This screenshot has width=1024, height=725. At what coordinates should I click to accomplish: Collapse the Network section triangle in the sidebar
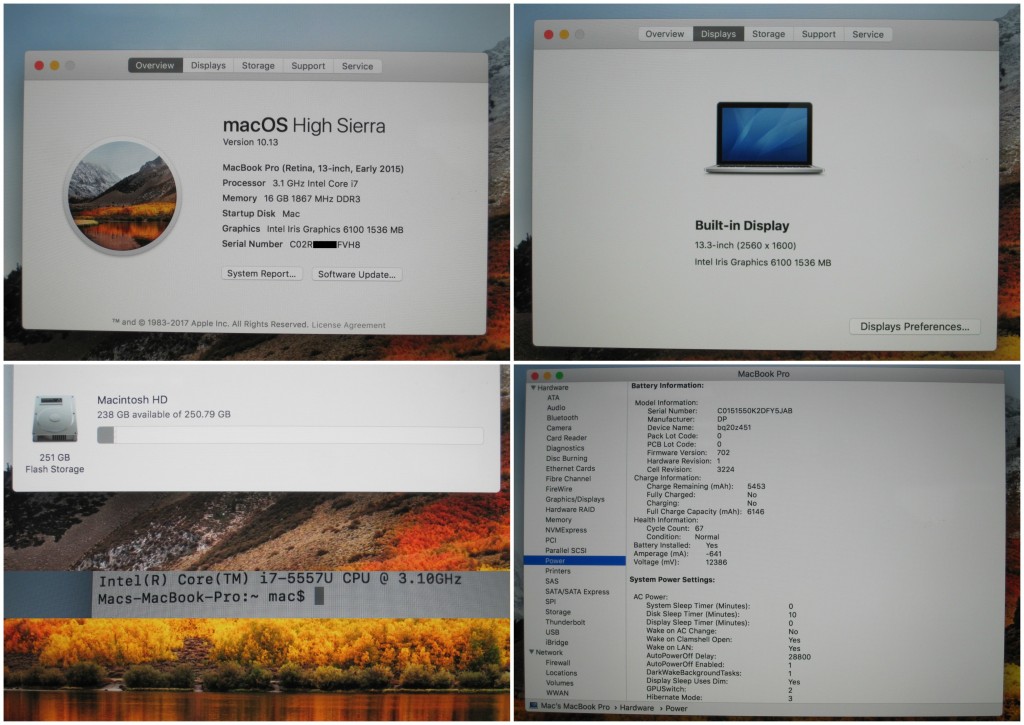pos(532,652)
